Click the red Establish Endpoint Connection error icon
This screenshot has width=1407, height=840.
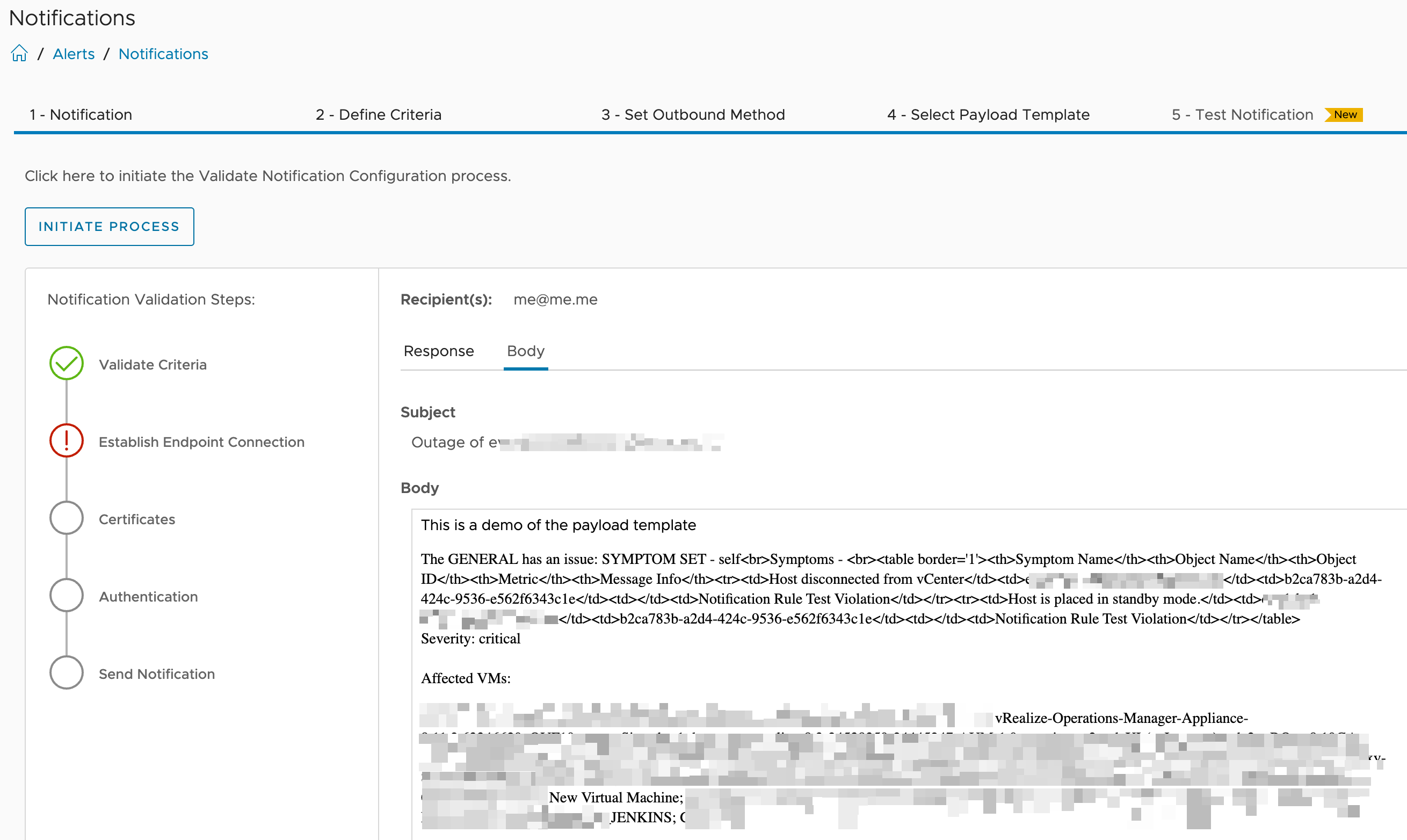pos(66,441)
